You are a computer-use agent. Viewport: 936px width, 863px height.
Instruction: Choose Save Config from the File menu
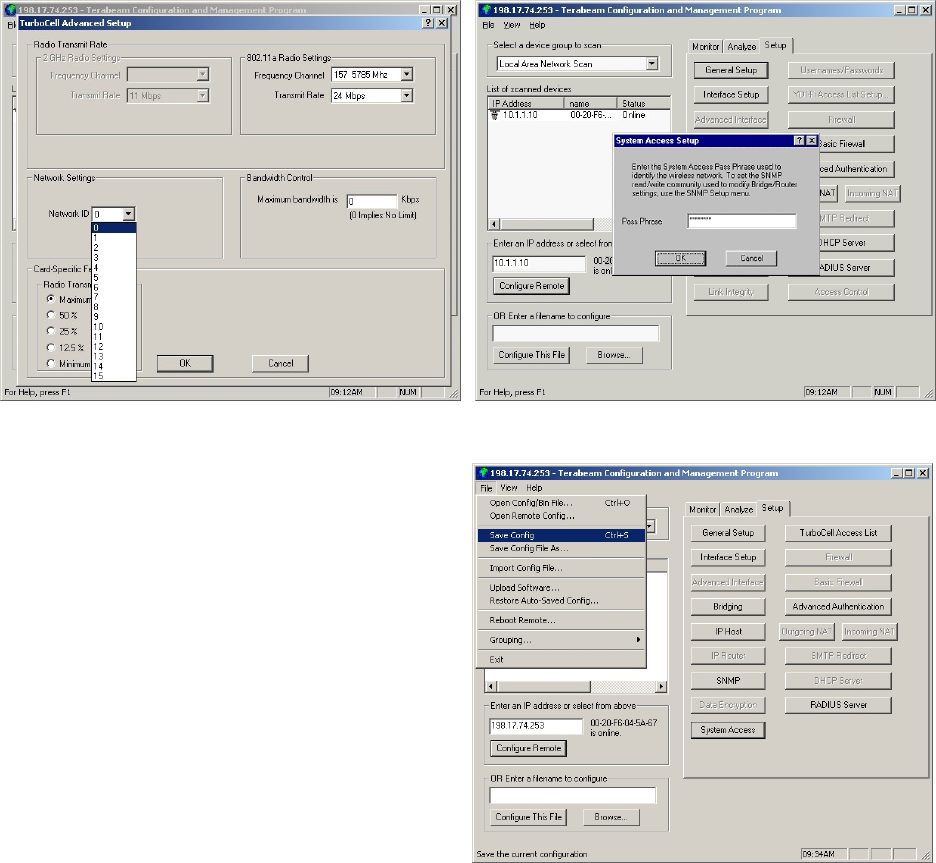(561, 535)
